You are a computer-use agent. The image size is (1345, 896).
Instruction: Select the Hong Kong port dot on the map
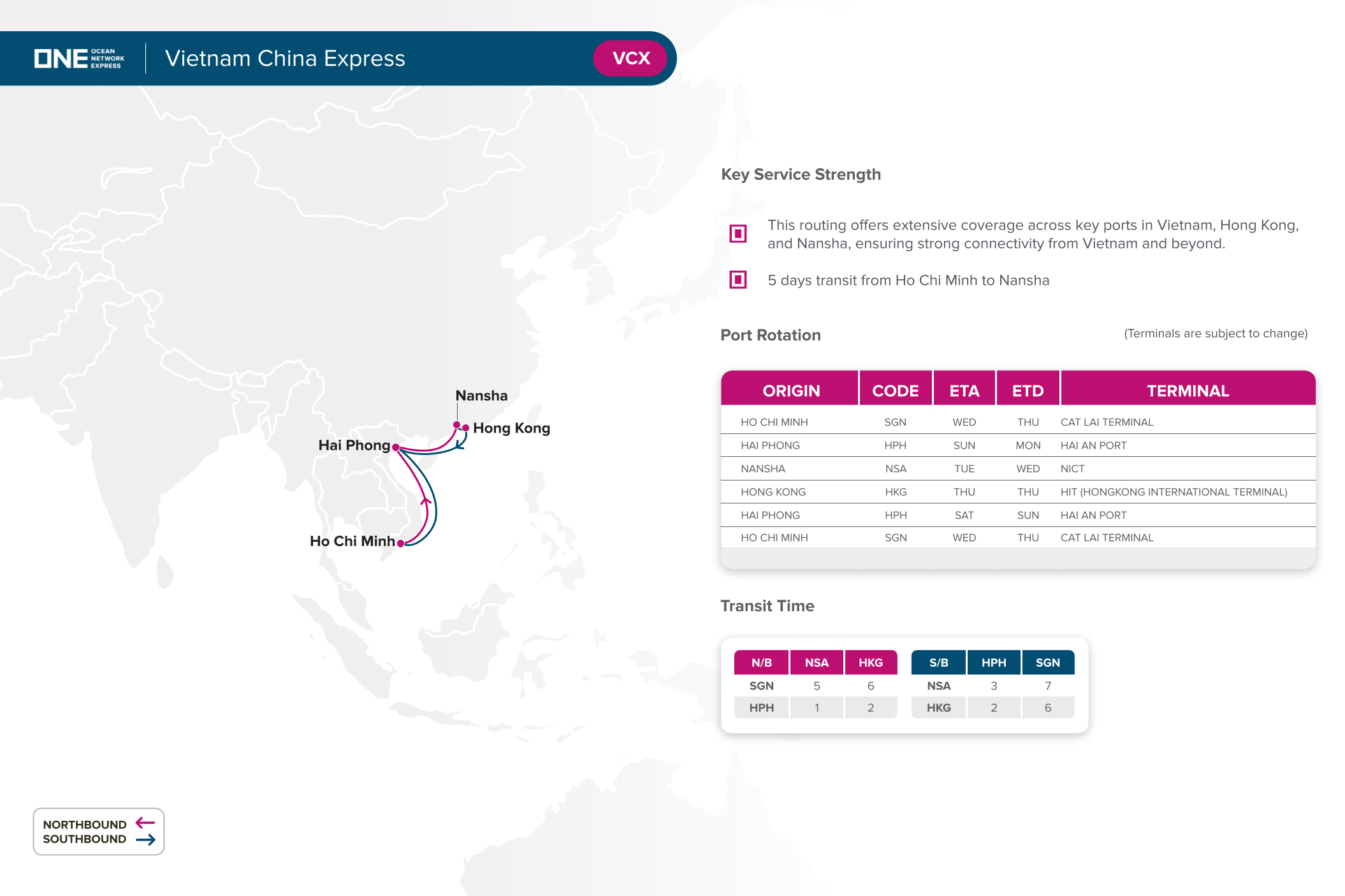(466, 428)
